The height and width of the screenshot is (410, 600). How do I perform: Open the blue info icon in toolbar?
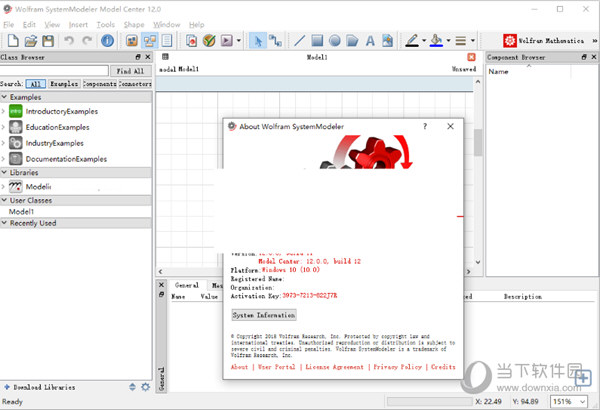108,40
